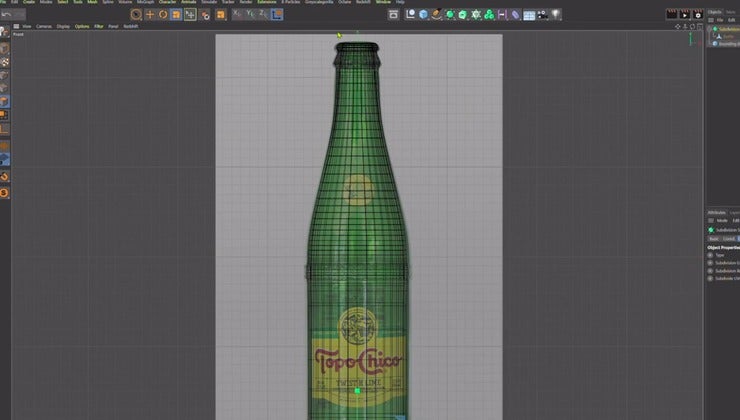Switch to the Basic tab in Attributes
Image resolution: width=740 pixels, height=420 pixels.
pos(714,239)
